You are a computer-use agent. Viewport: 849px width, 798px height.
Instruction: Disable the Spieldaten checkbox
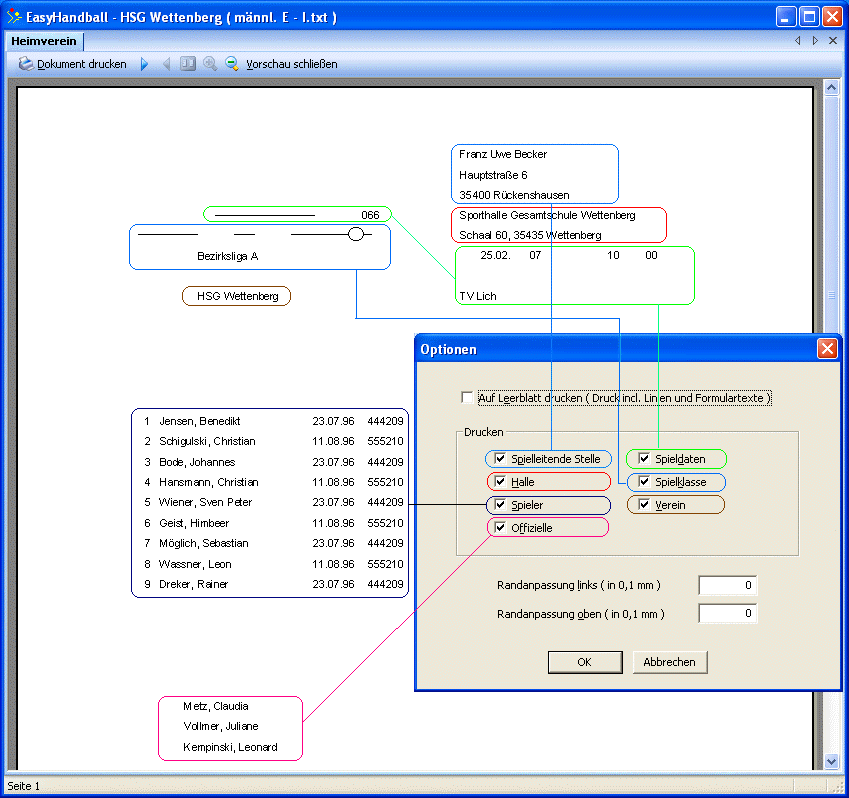(644, 459)
